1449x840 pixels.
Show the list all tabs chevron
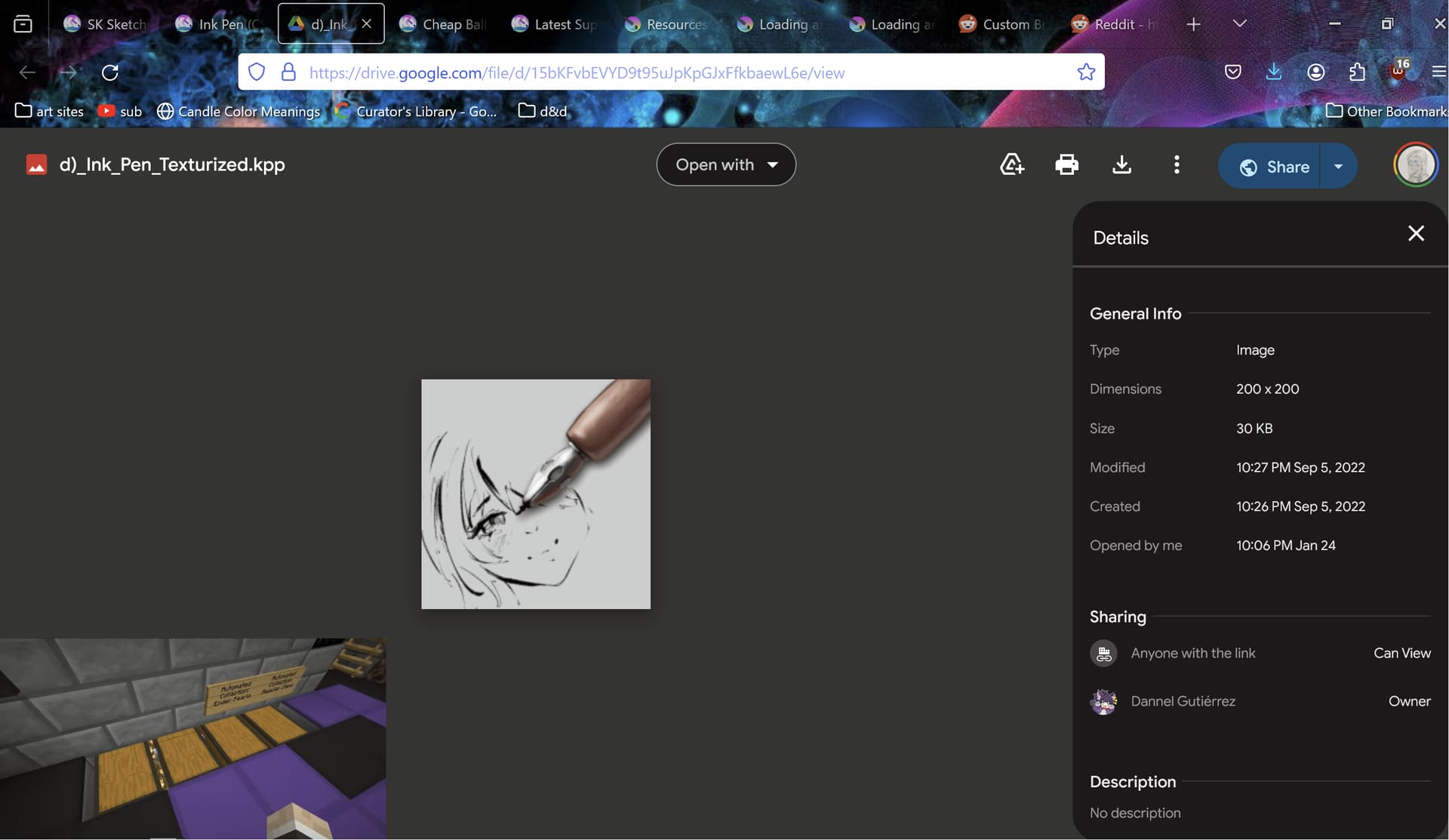click(1239, 24)
